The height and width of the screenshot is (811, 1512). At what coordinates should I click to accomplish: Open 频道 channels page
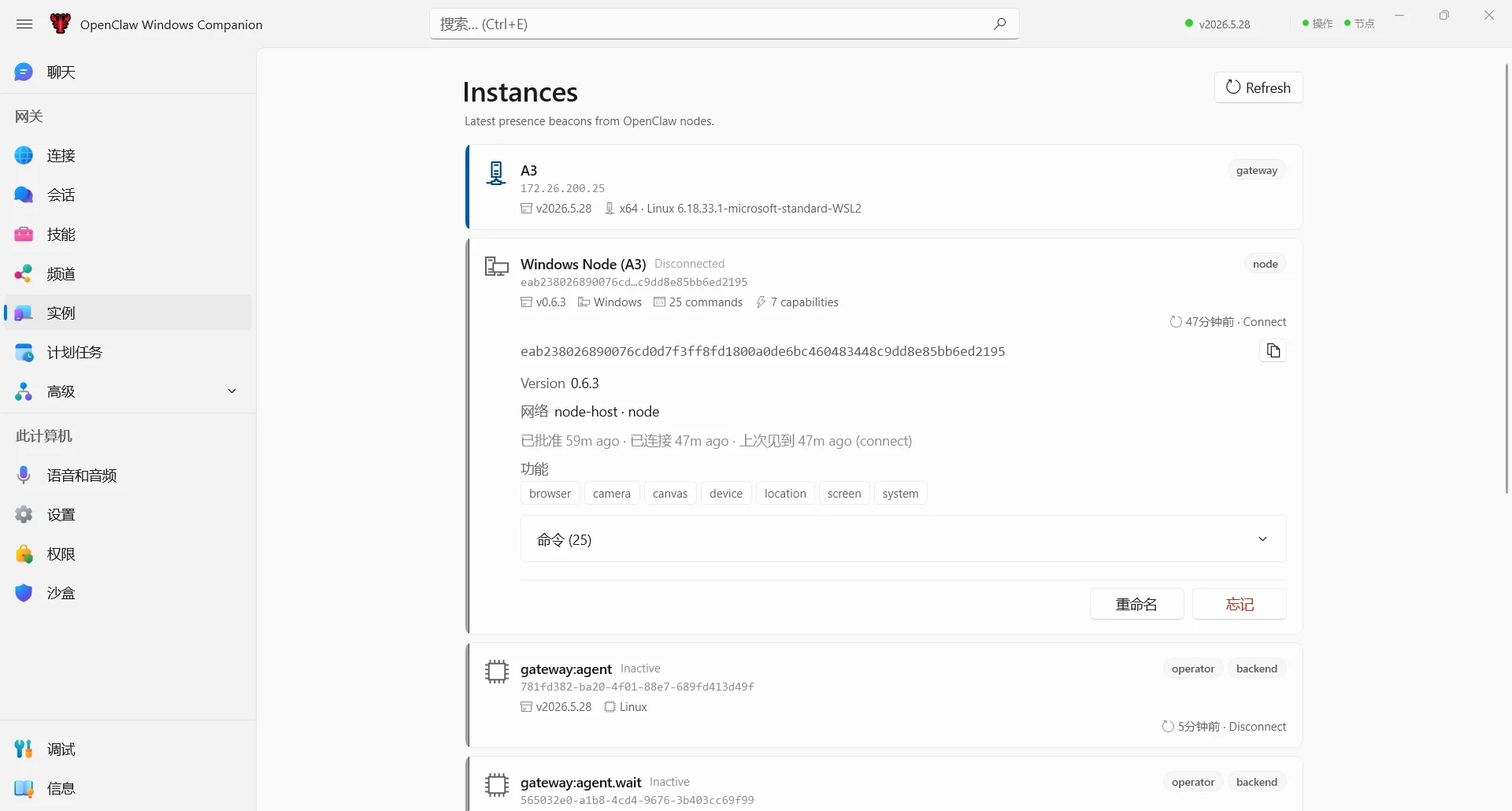click(x=128, y=274)
